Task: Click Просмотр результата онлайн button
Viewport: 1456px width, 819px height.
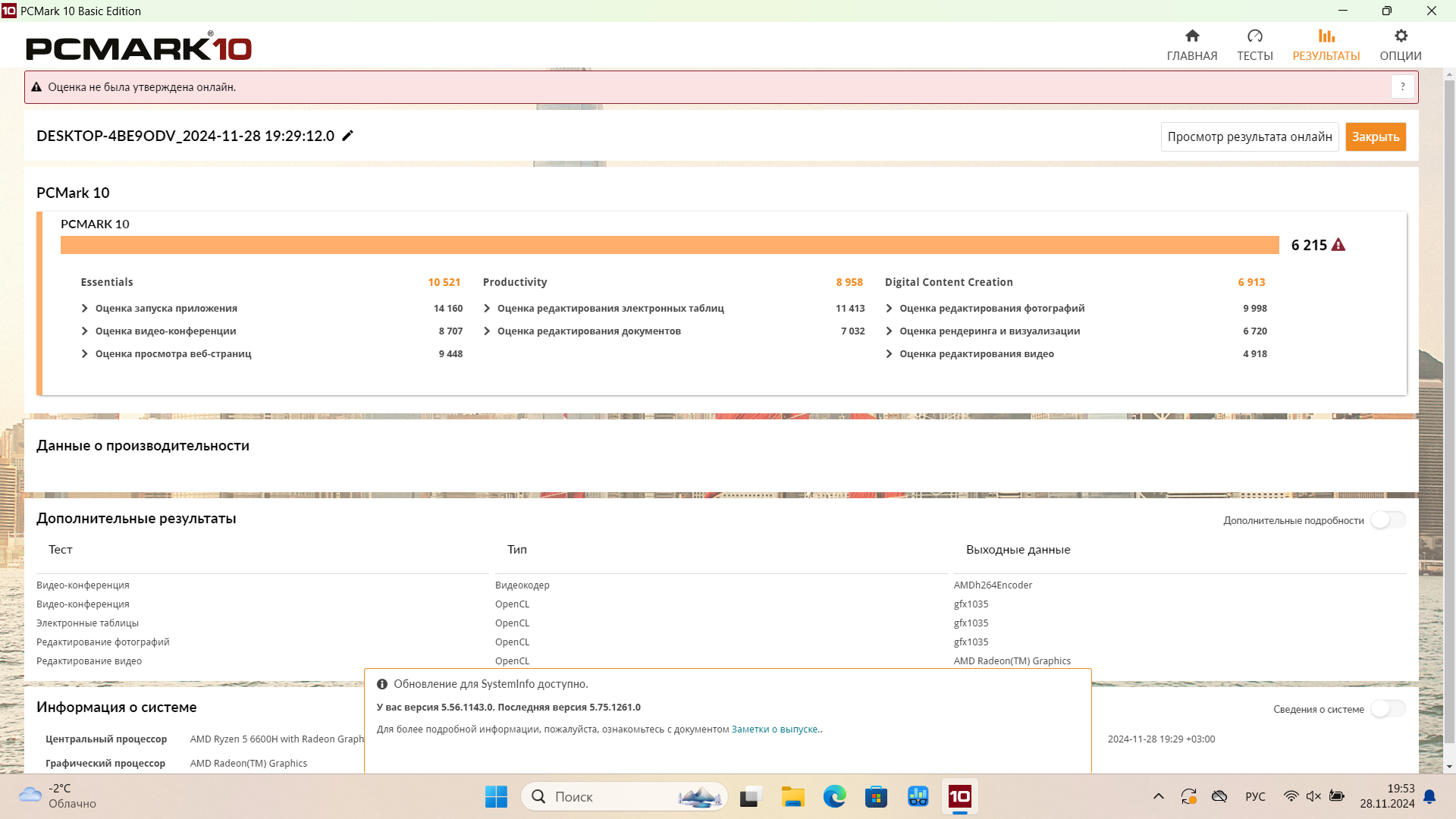Action: tap(1249, 137)
